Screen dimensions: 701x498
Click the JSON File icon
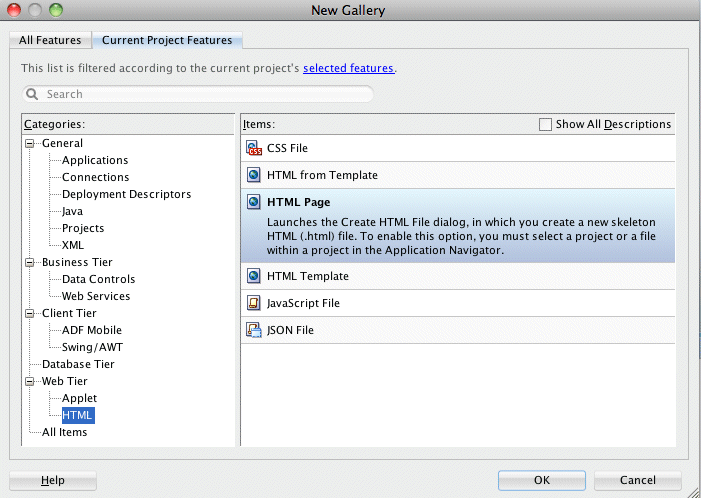[254, 330]
